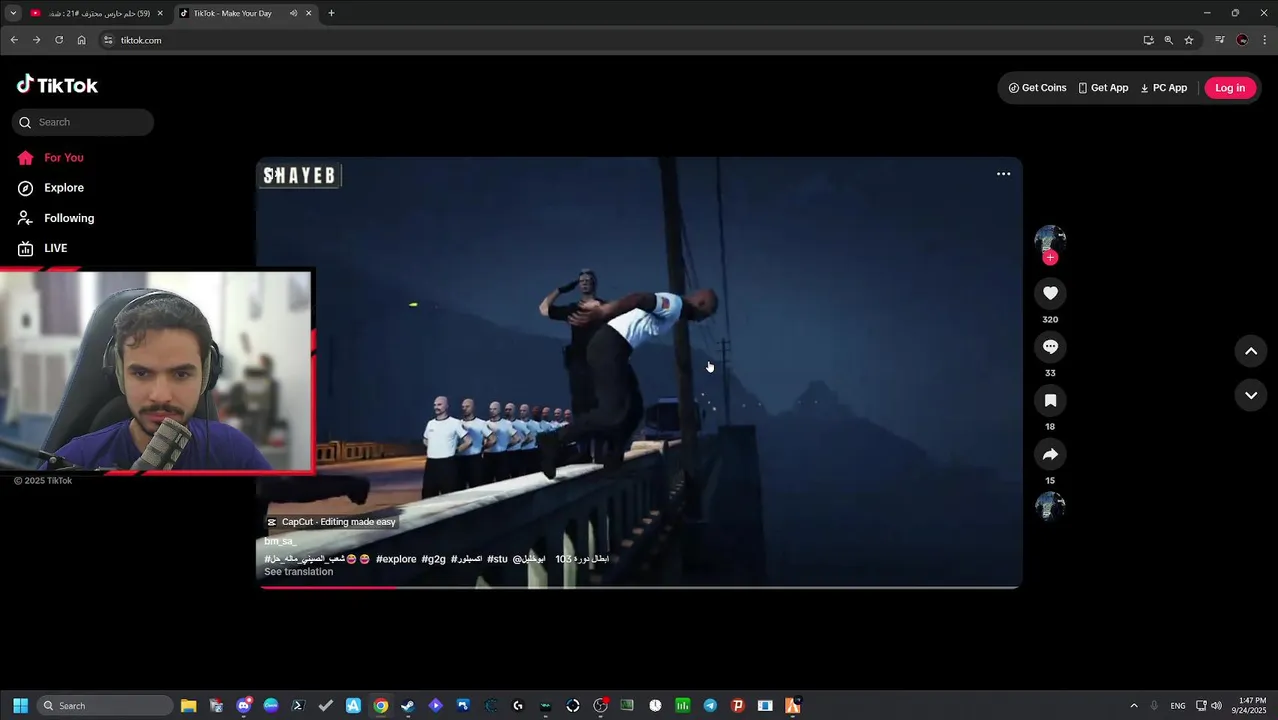
Task: Click the zoom magnifier icon in address bar
Action: coord(1168,40)
